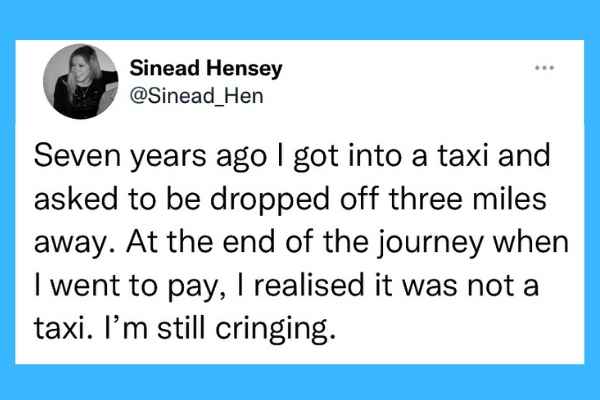Click "taxi" at the start of the last line
The width and height of the screenshot is (600, 400).
pos(59,329)
